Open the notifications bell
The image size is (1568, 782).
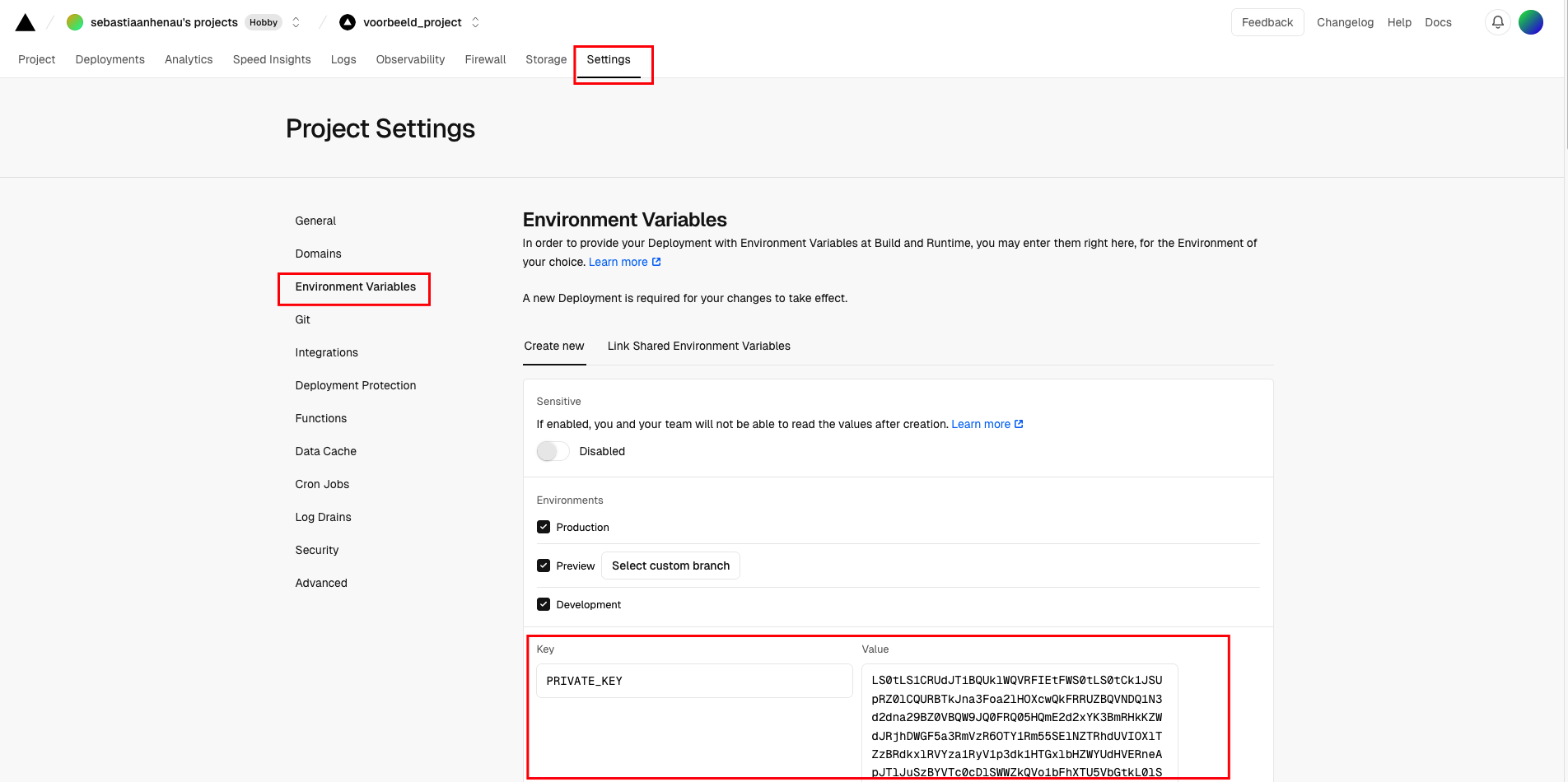[x=1497, y=22]
